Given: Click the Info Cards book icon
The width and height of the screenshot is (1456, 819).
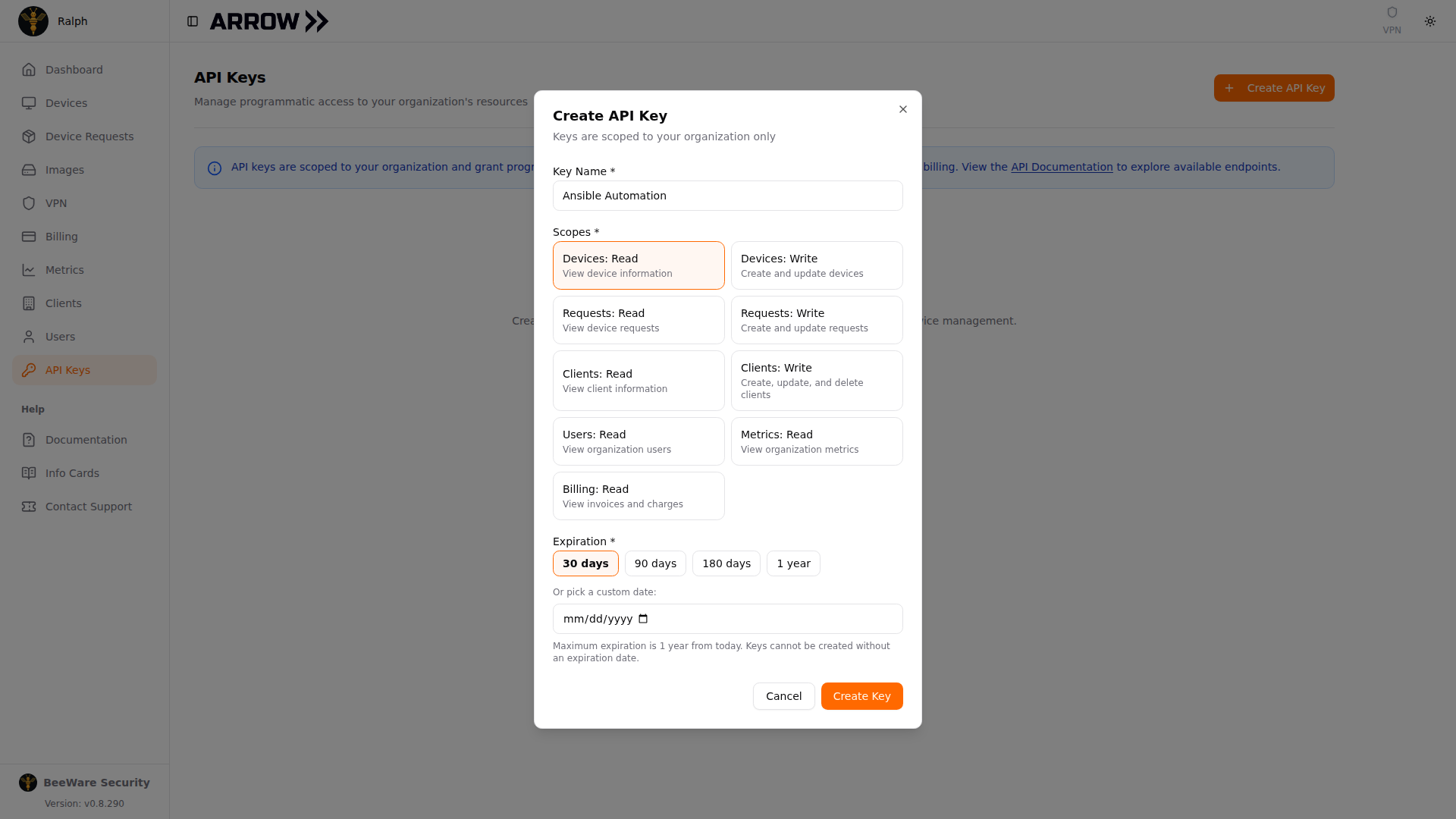Looking at the screenshot, I should point(29,473).
